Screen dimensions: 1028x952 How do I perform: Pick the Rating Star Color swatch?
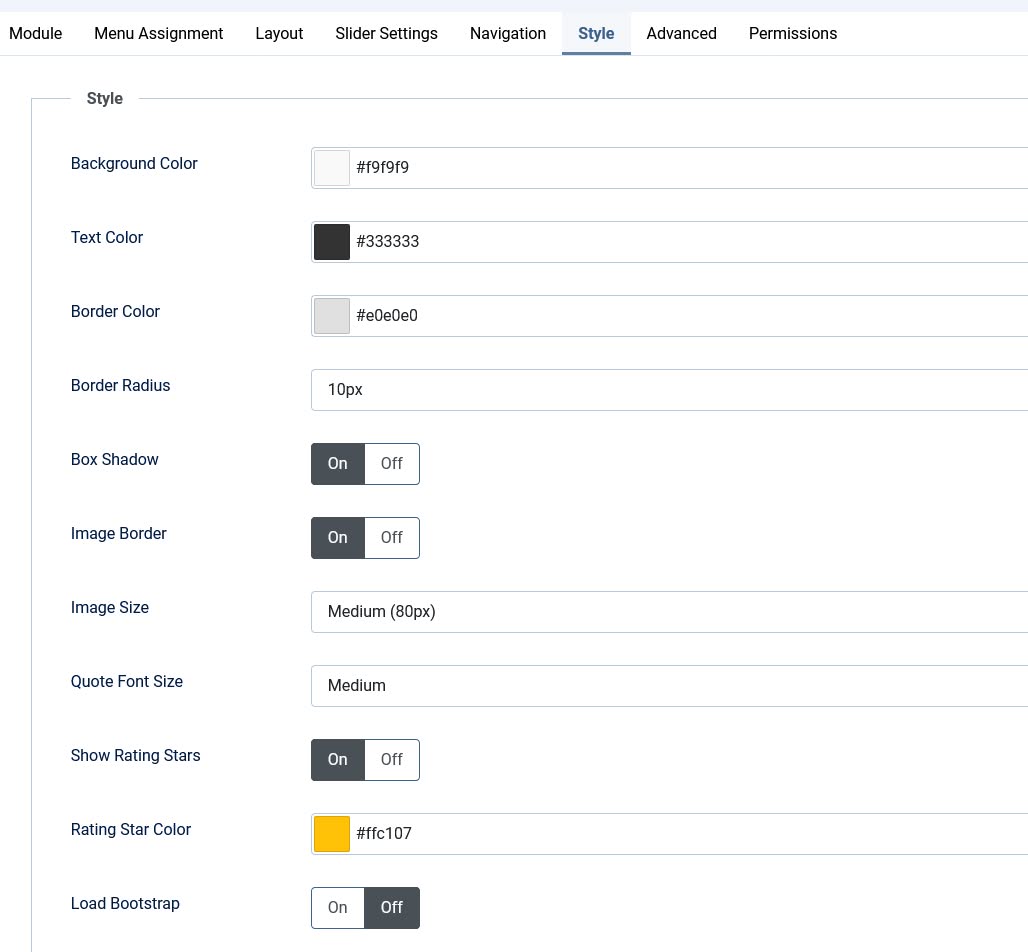pyautogui.click(x=332, y=834)
